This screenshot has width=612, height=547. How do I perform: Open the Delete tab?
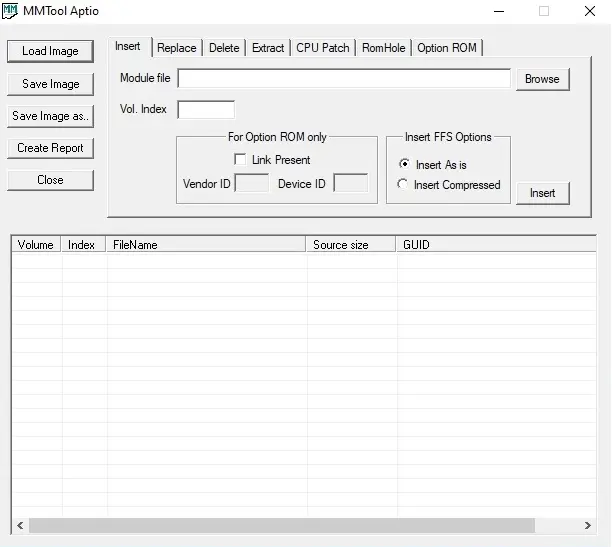click(224, 48)
